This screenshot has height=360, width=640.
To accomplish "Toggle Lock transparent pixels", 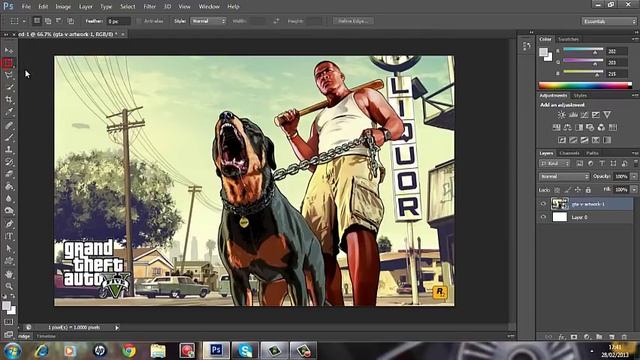I will point(557,190).
